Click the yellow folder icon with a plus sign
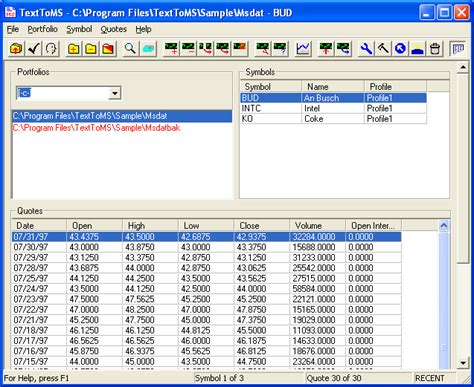Viewport: 474px width, 387px height. [74, 49]
